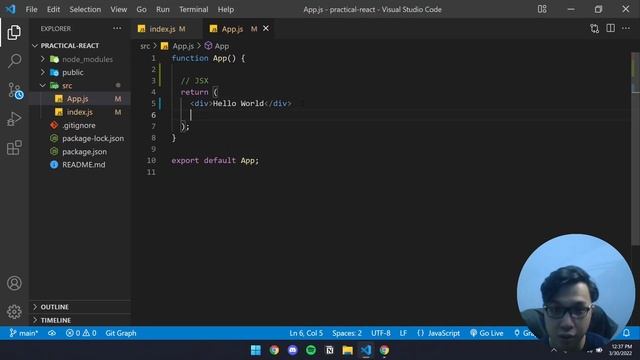Click line number 10 in the gutter
Image resolution: width=640 pixels, height=360 pixels.
(x=151, y=160)
